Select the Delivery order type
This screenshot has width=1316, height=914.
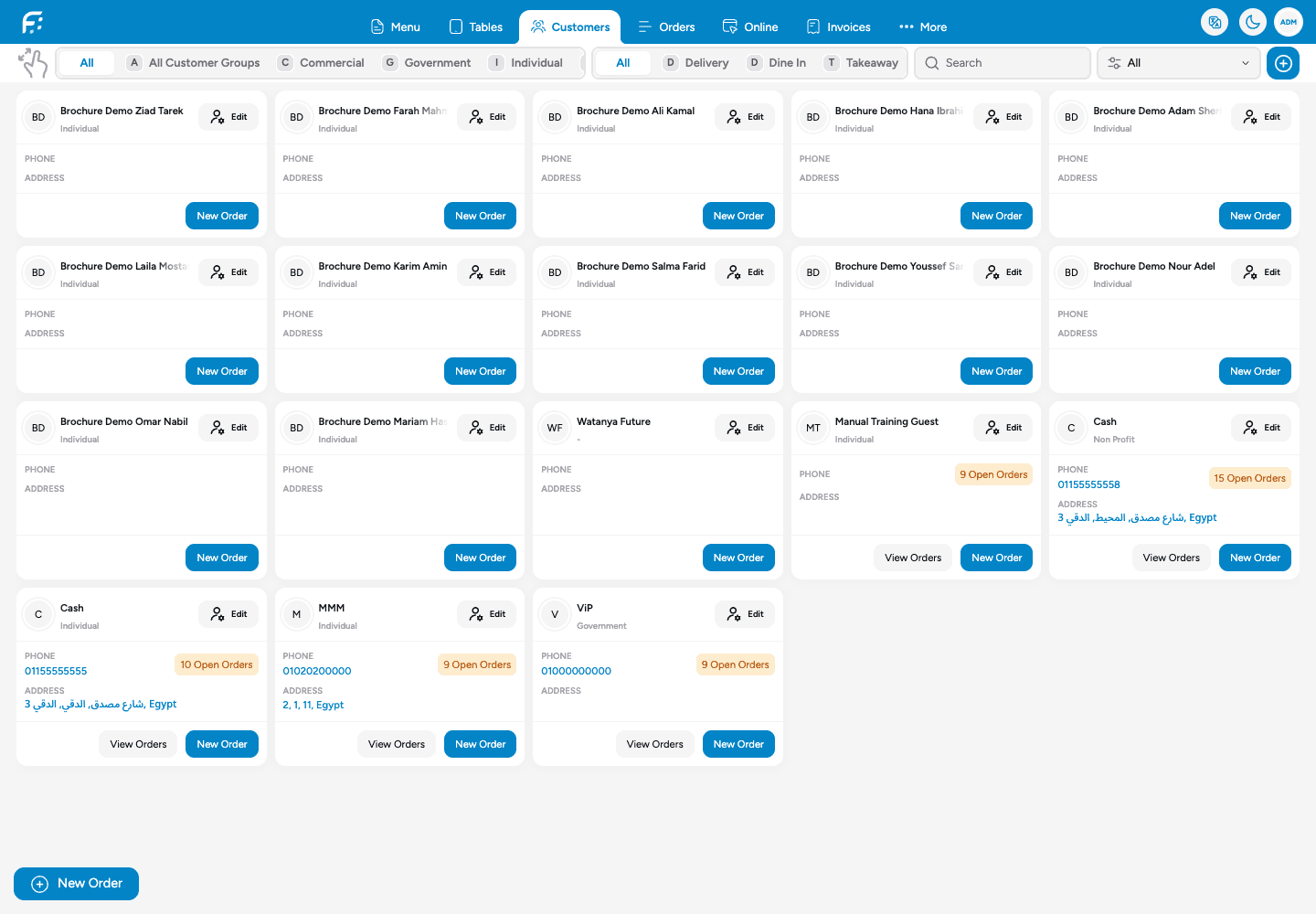(x=696, y=63)
